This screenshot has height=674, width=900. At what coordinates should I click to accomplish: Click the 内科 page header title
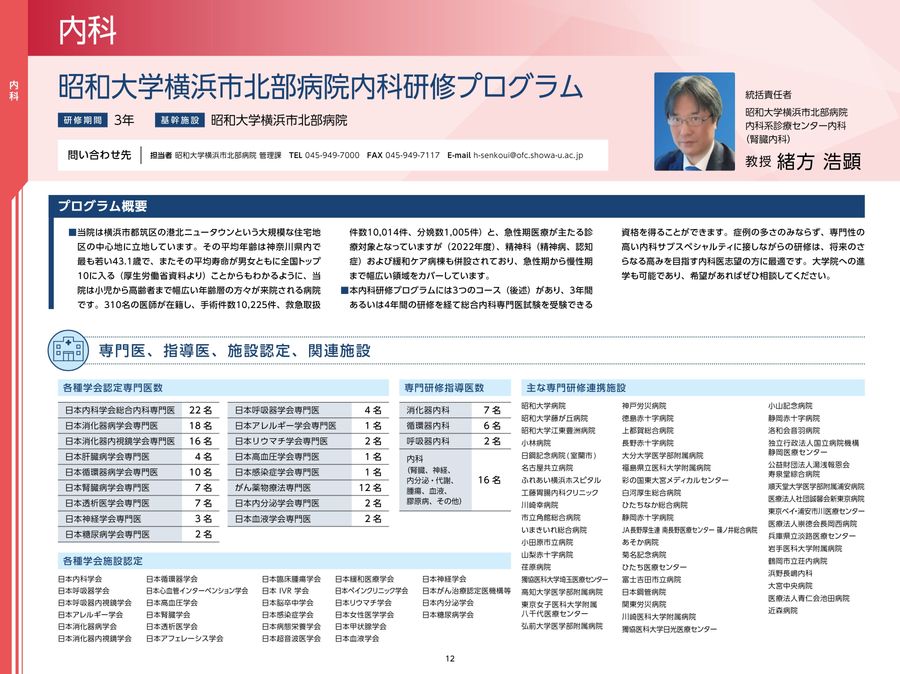tap(87, 30)
